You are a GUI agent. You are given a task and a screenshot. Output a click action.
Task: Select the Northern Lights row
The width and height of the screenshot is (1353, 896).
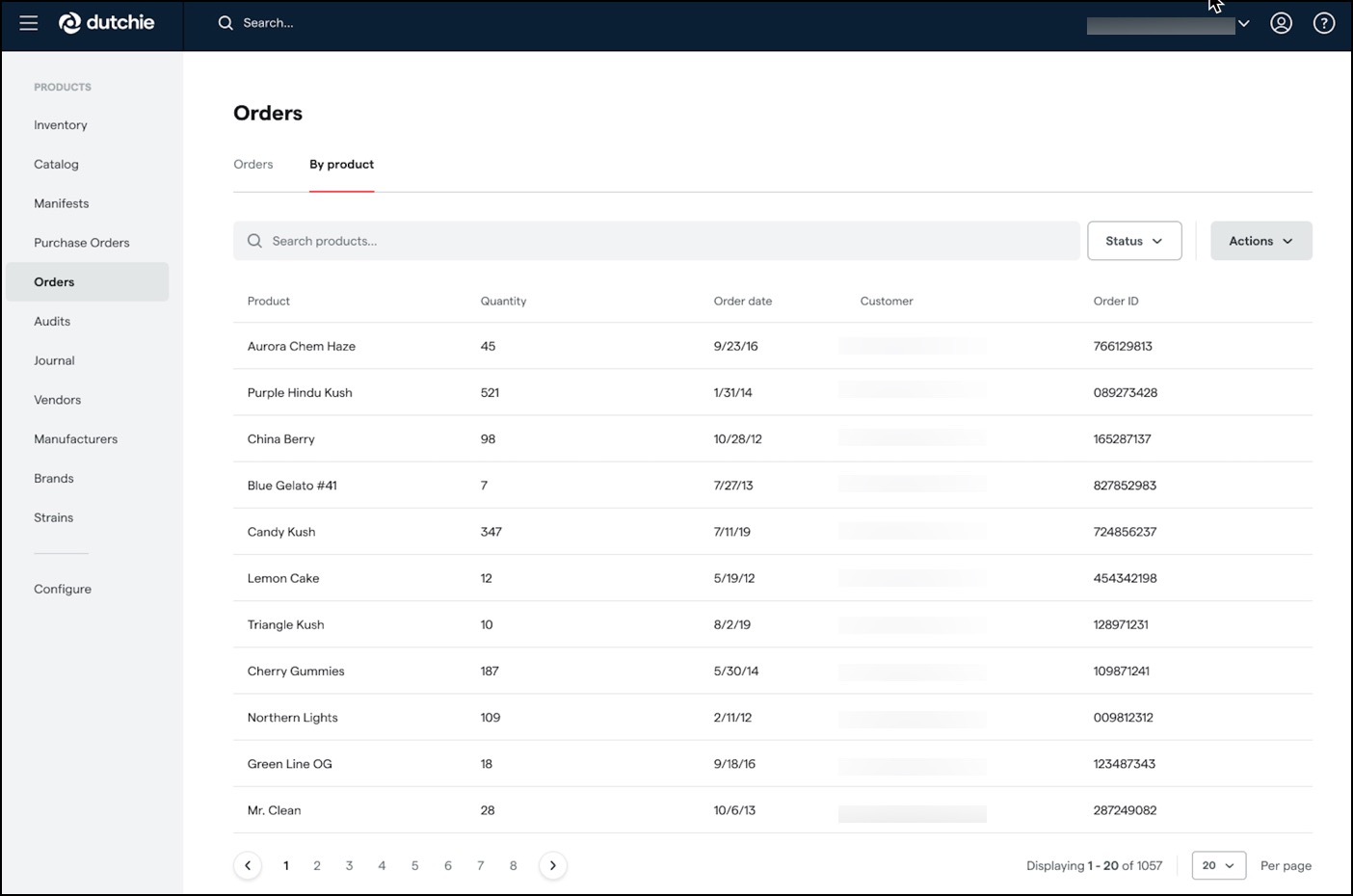pyautogui.click(x=773, y=718)
